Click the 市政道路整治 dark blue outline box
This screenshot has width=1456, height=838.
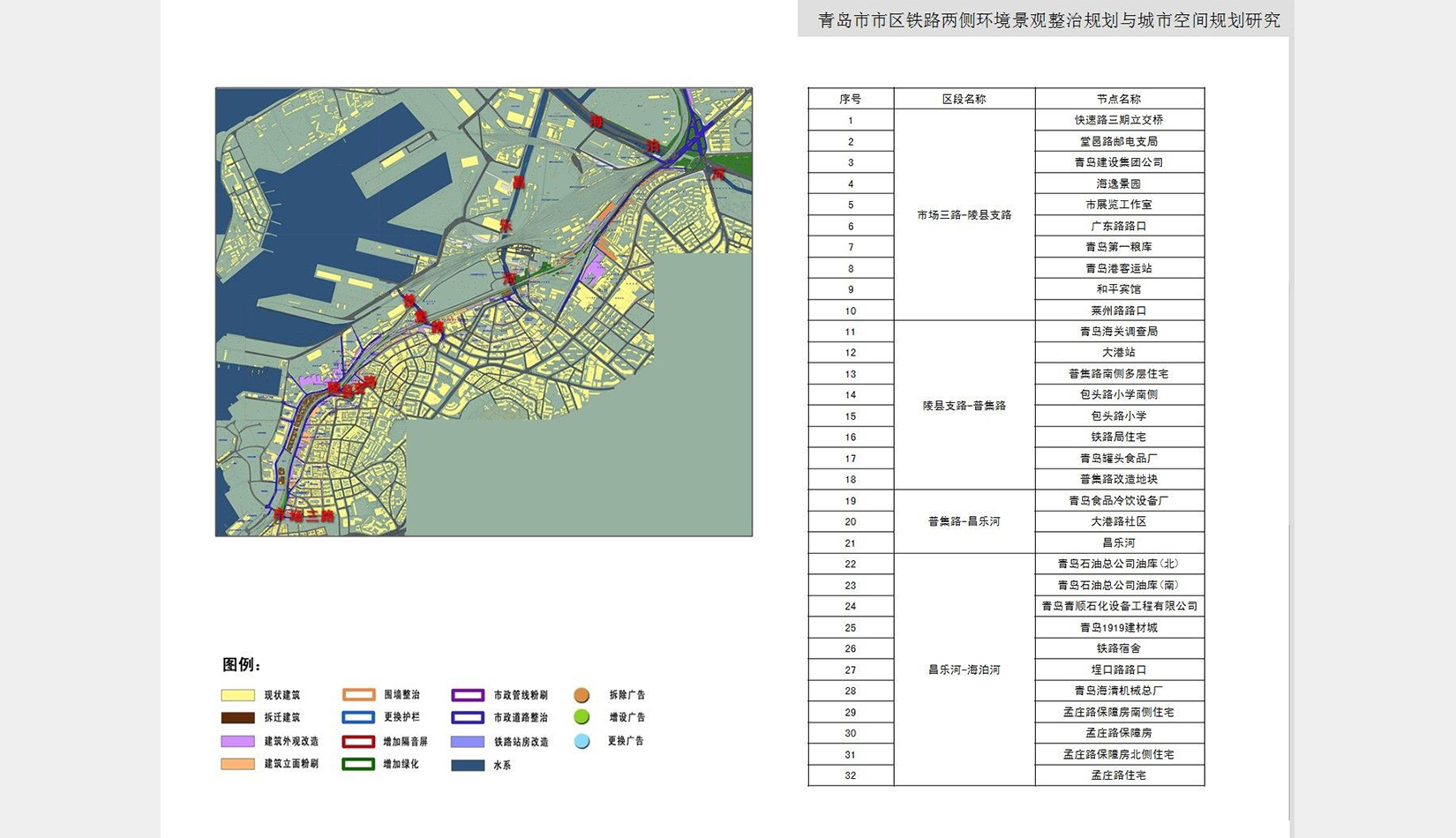coord(468,717)
